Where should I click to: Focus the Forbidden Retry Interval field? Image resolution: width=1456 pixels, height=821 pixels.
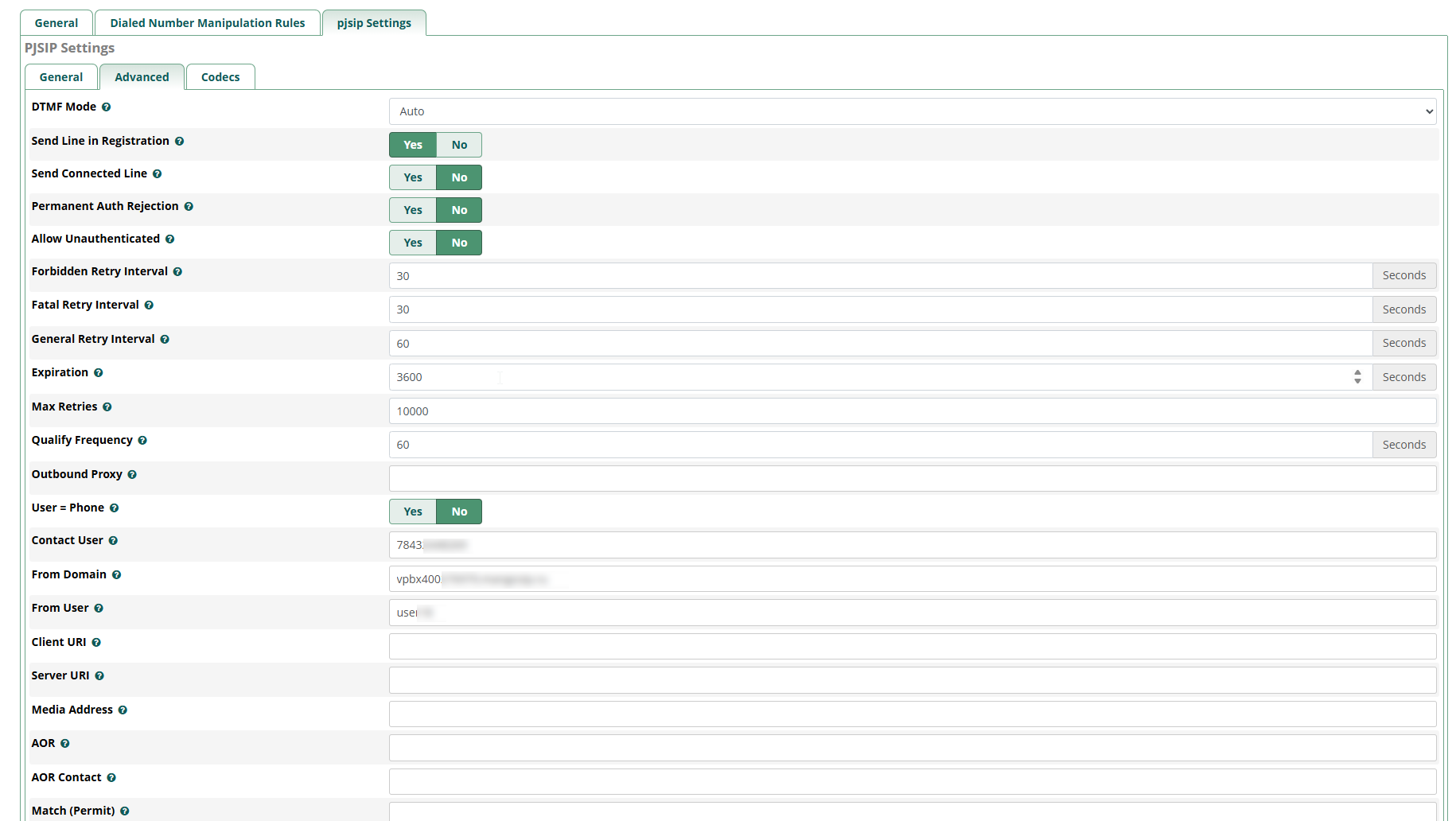[881, 276]
